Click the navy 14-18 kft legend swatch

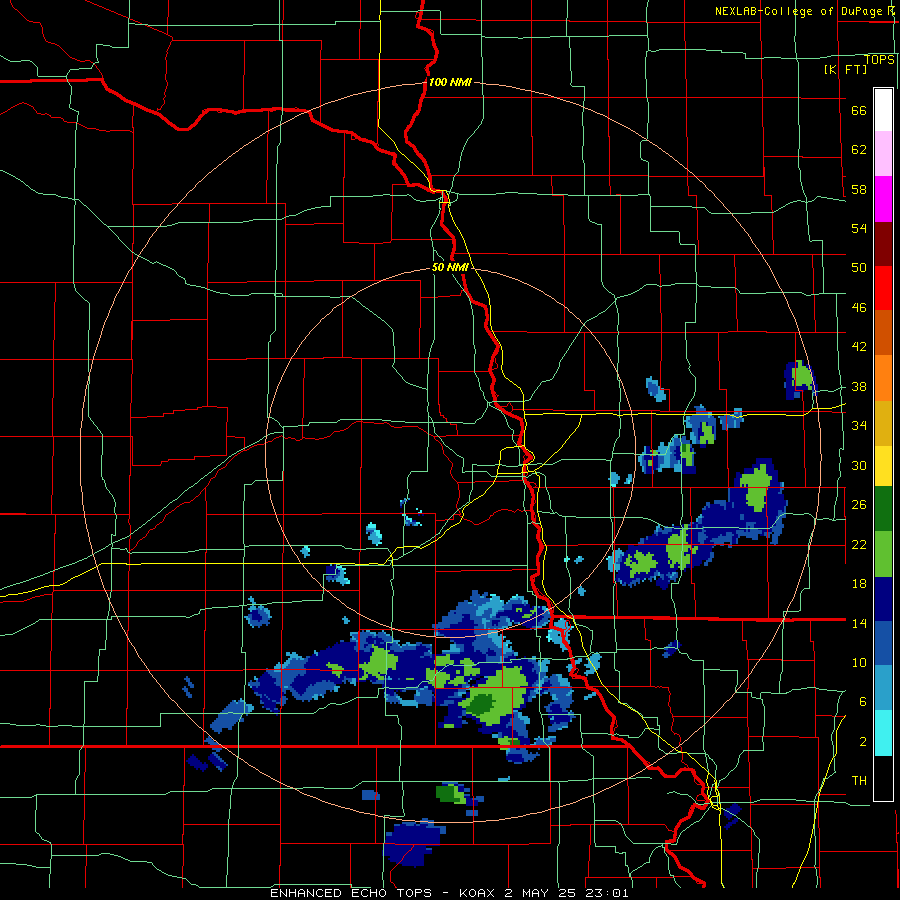[x=883, y=600]
